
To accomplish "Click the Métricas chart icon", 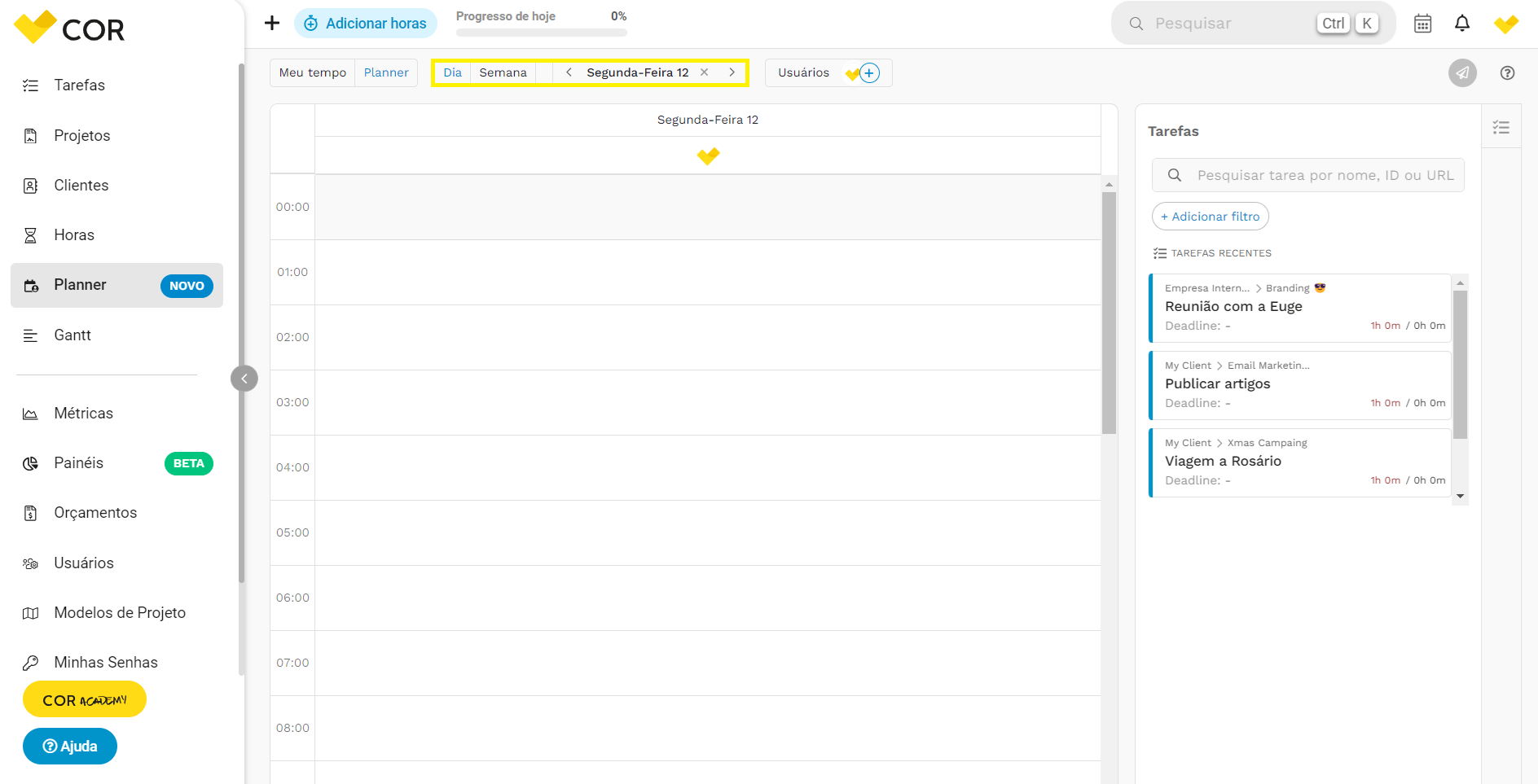I will click(30, 414).
